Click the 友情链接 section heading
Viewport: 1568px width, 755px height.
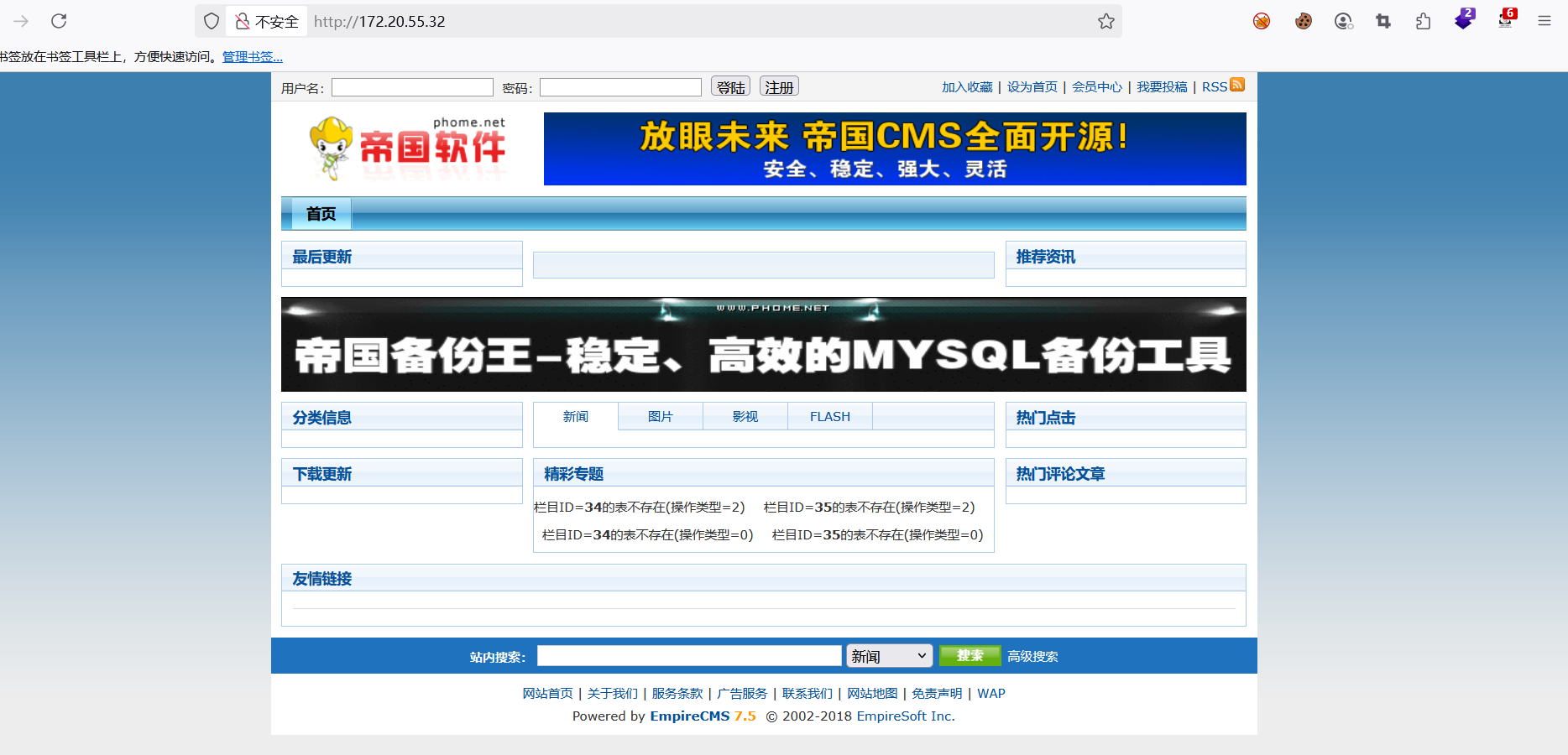(x=322, y=579)
